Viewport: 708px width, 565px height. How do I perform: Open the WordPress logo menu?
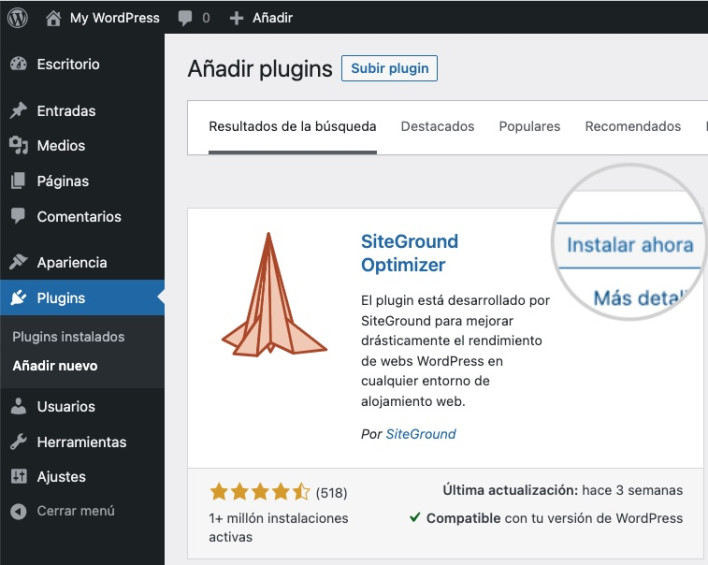coord(18,18)
